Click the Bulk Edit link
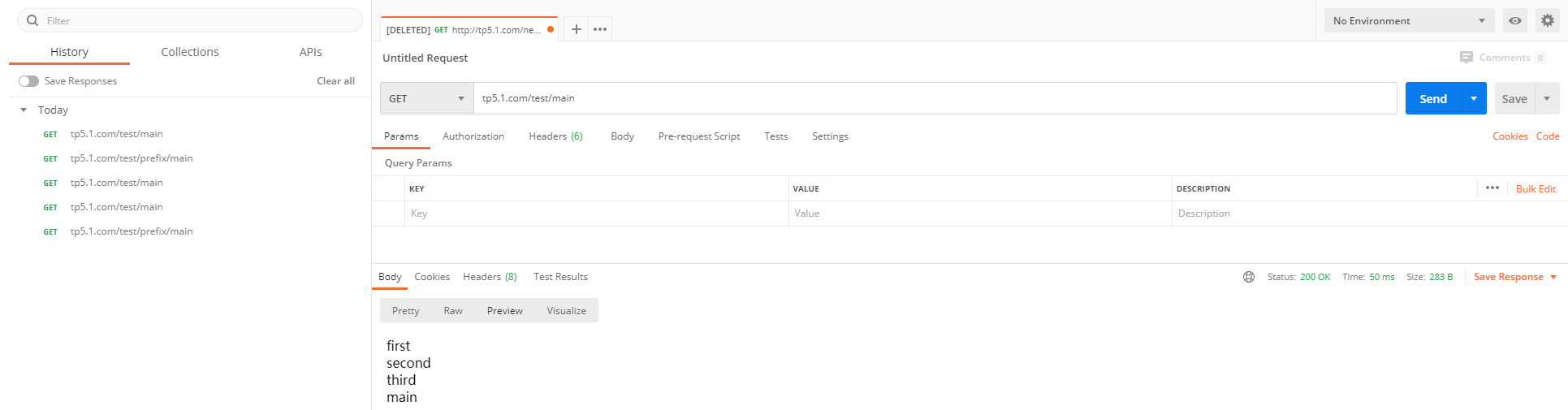This screenshot has height=410, width=1568. 1536,188
